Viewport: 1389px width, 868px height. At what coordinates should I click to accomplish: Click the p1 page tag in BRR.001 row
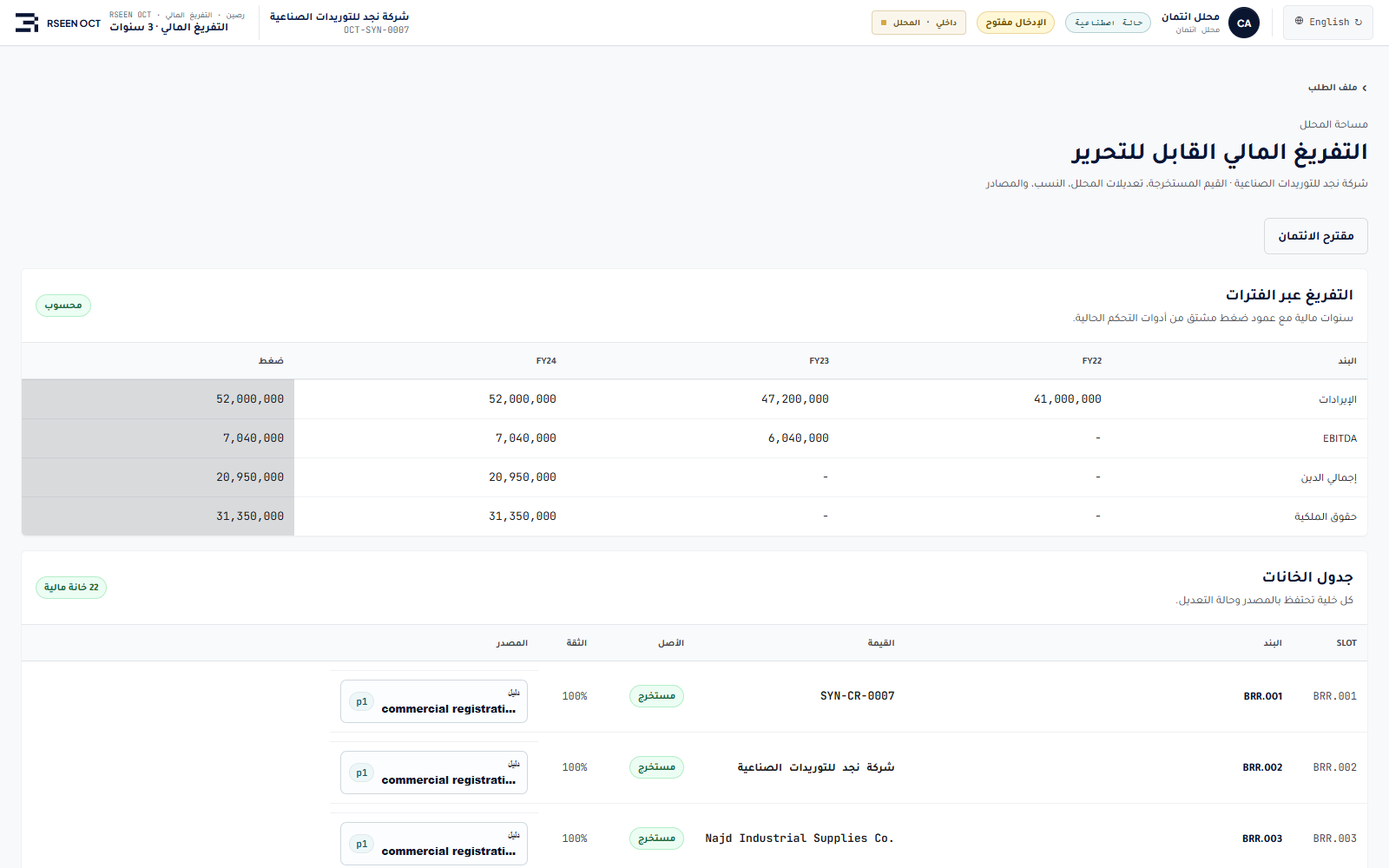pyautogui.click(x=362, y=702)
